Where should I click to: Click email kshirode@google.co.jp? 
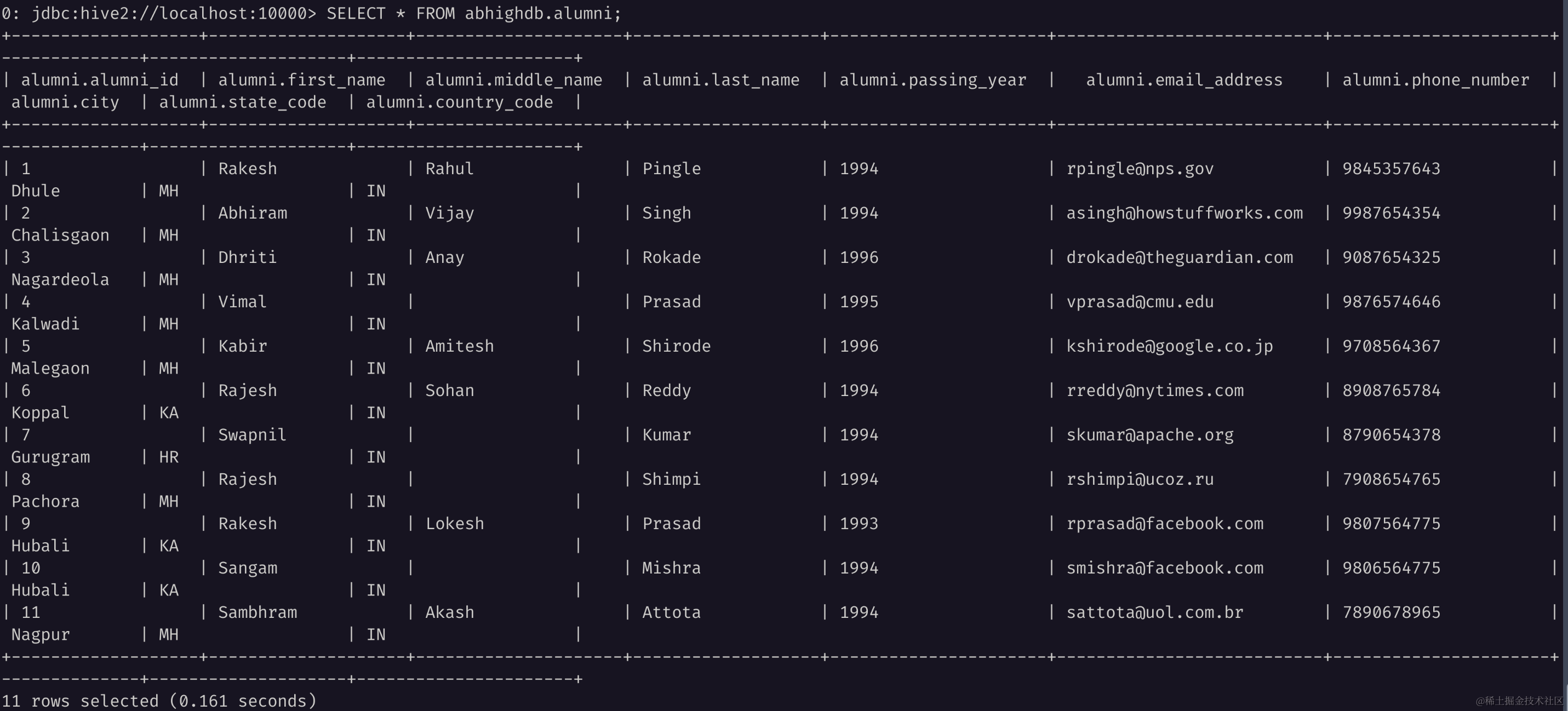(x=1169, y=346)
